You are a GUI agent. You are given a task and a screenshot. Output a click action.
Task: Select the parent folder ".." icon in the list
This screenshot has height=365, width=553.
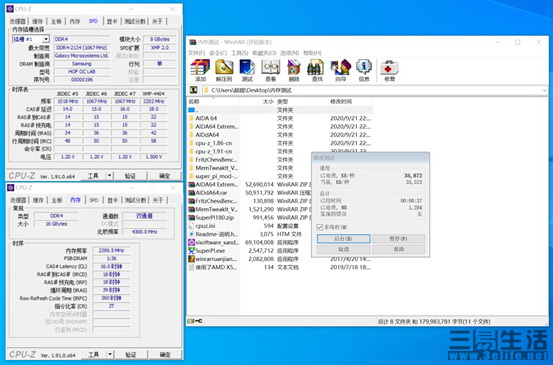pyautogui.click(x=192, y=110)
